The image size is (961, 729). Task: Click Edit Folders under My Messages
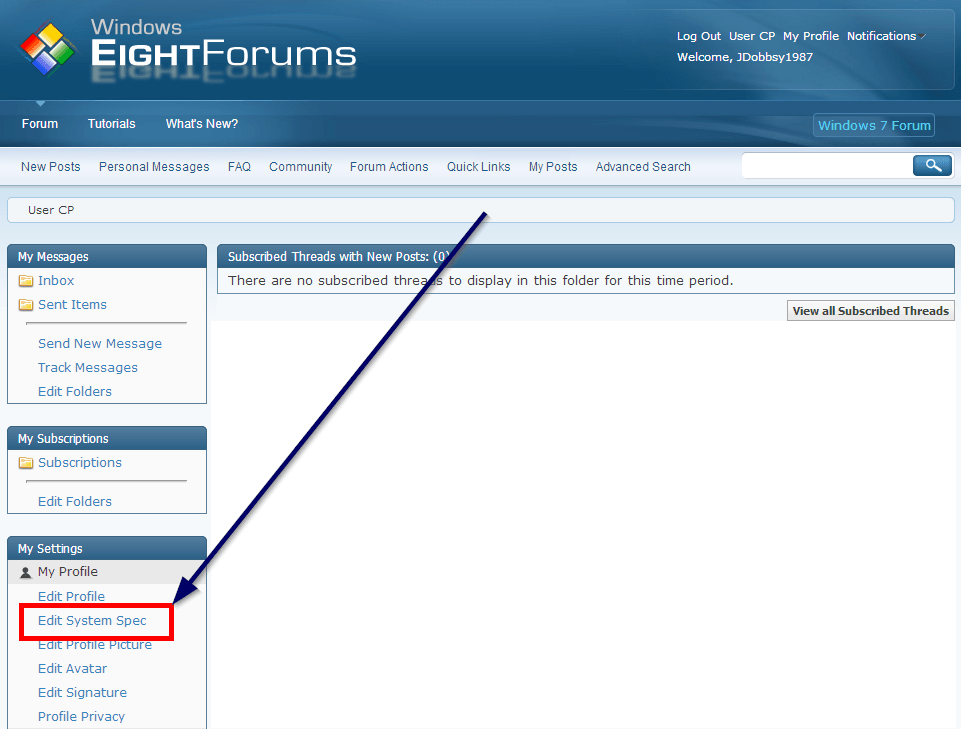tap(75, 392)
